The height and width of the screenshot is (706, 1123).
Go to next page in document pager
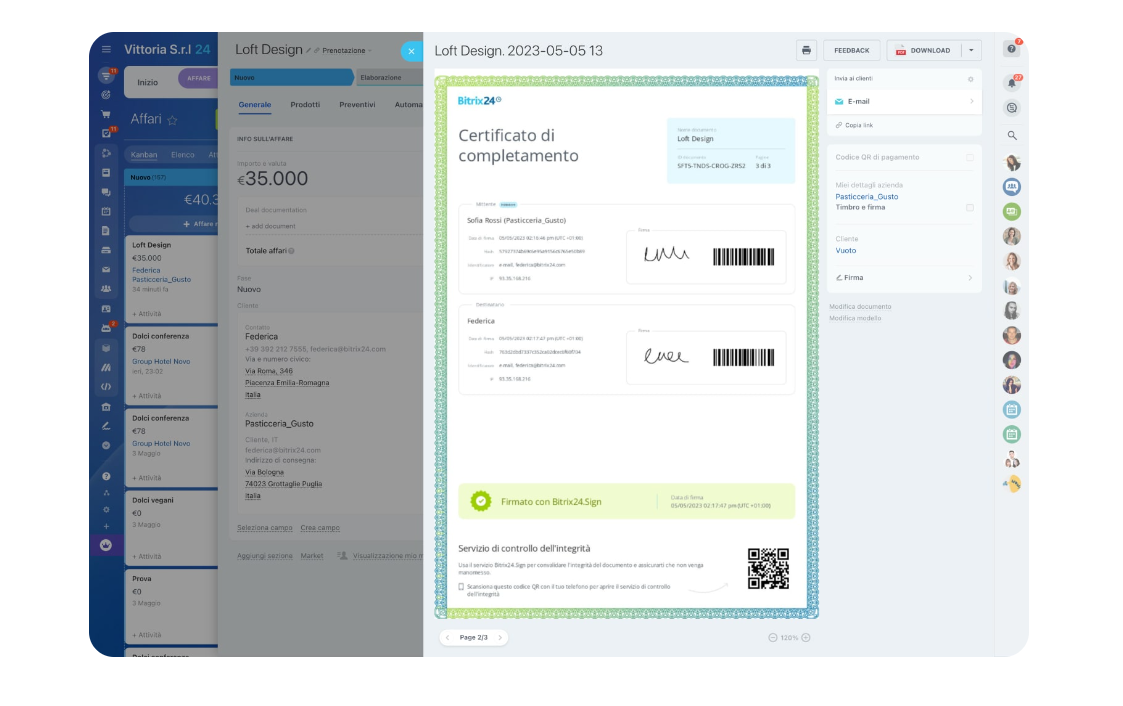pos(500,637)
